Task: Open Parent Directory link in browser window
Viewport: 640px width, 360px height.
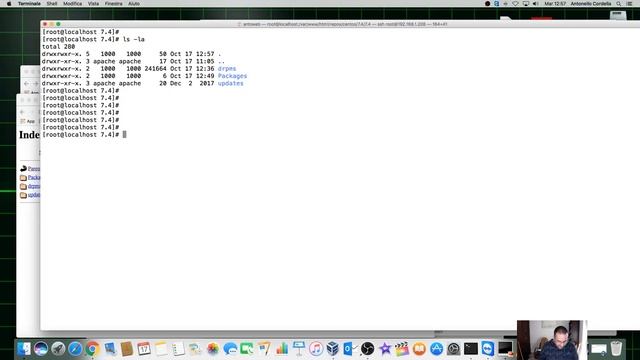Action: (x=34, y=169)
